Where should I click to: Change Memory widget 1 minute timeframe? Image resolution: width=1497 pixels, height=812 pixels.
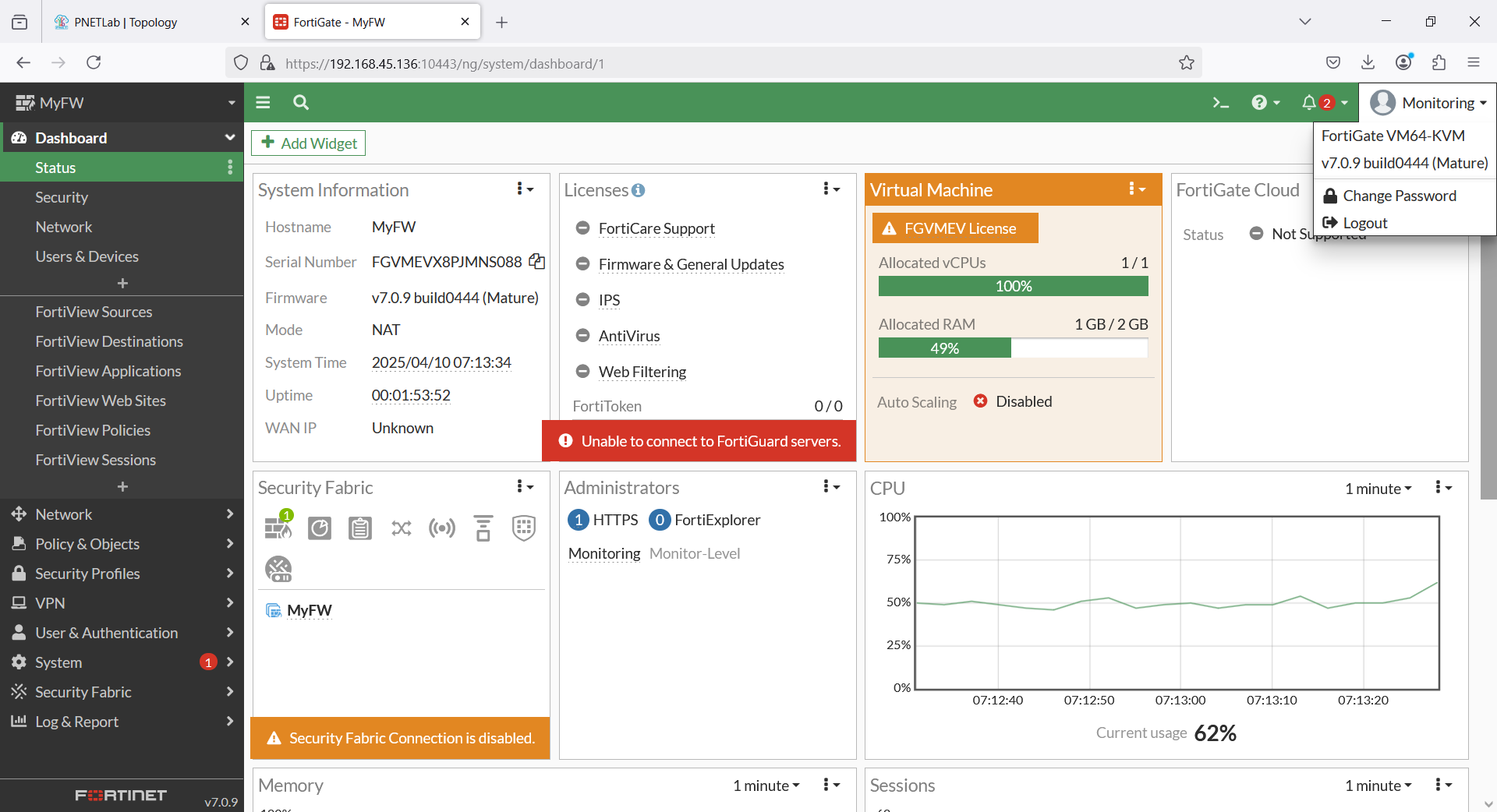766,786
